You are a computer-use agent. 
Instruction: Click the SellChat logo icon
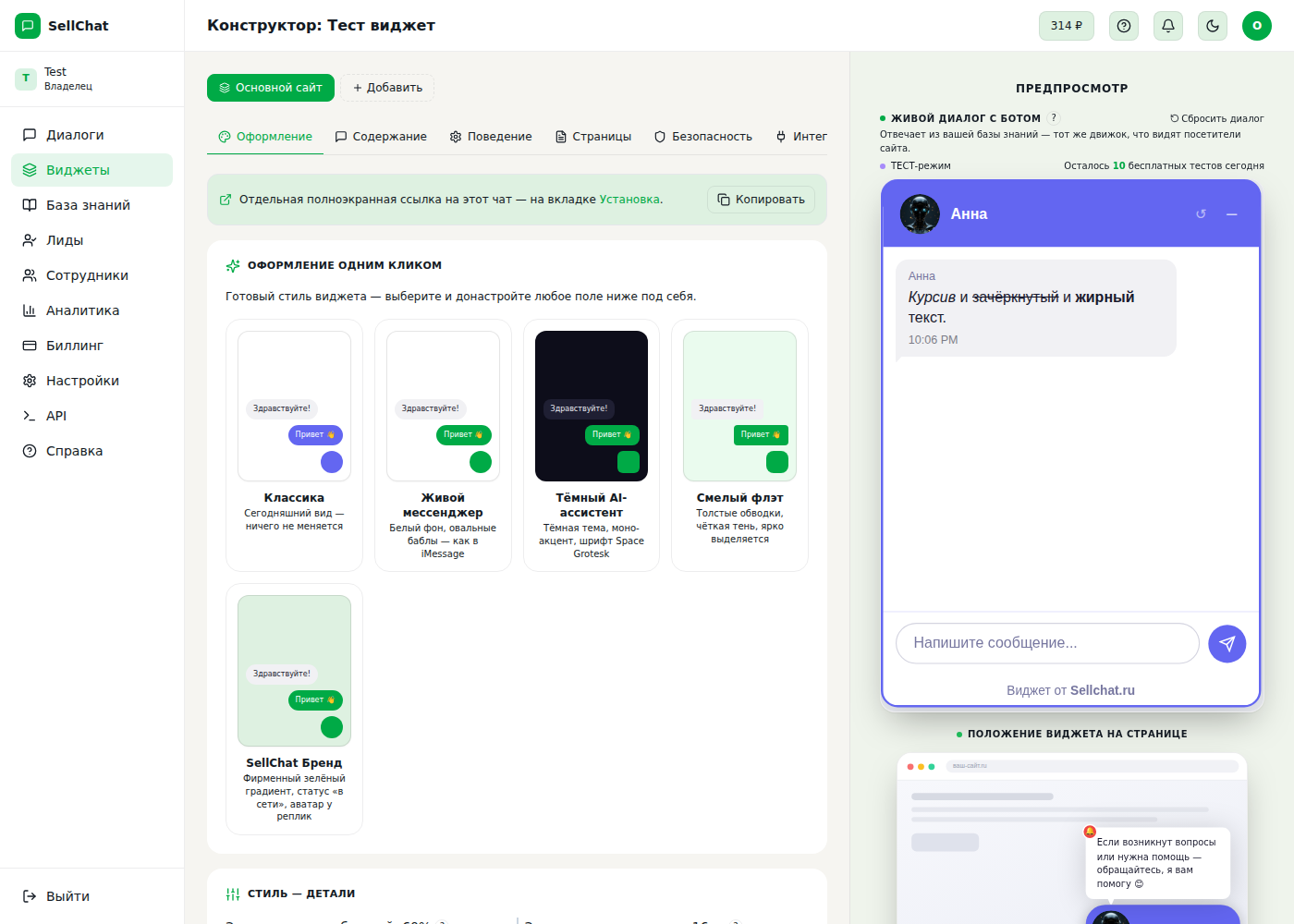pyautogui.click(x=28, y=26)
